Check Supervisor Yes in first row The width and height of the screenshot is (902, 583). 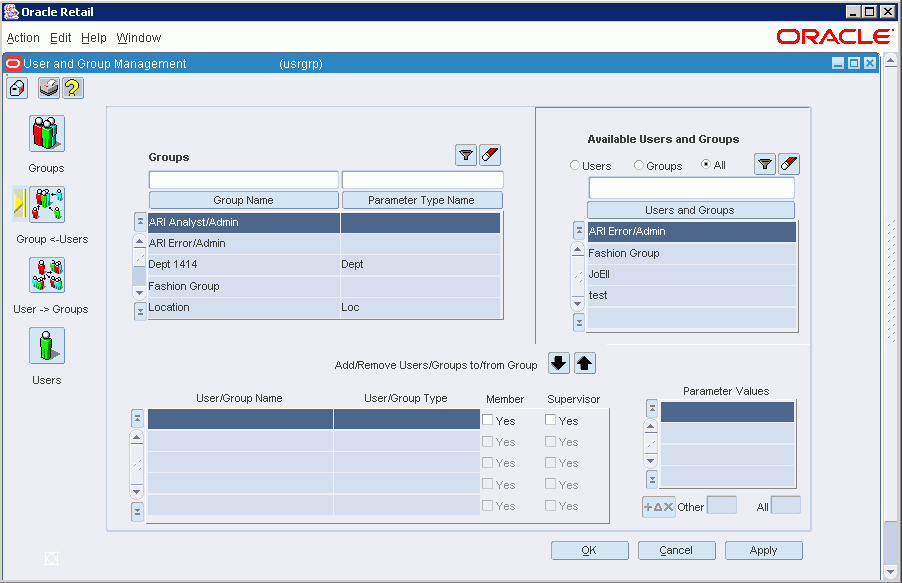[551, 420]
